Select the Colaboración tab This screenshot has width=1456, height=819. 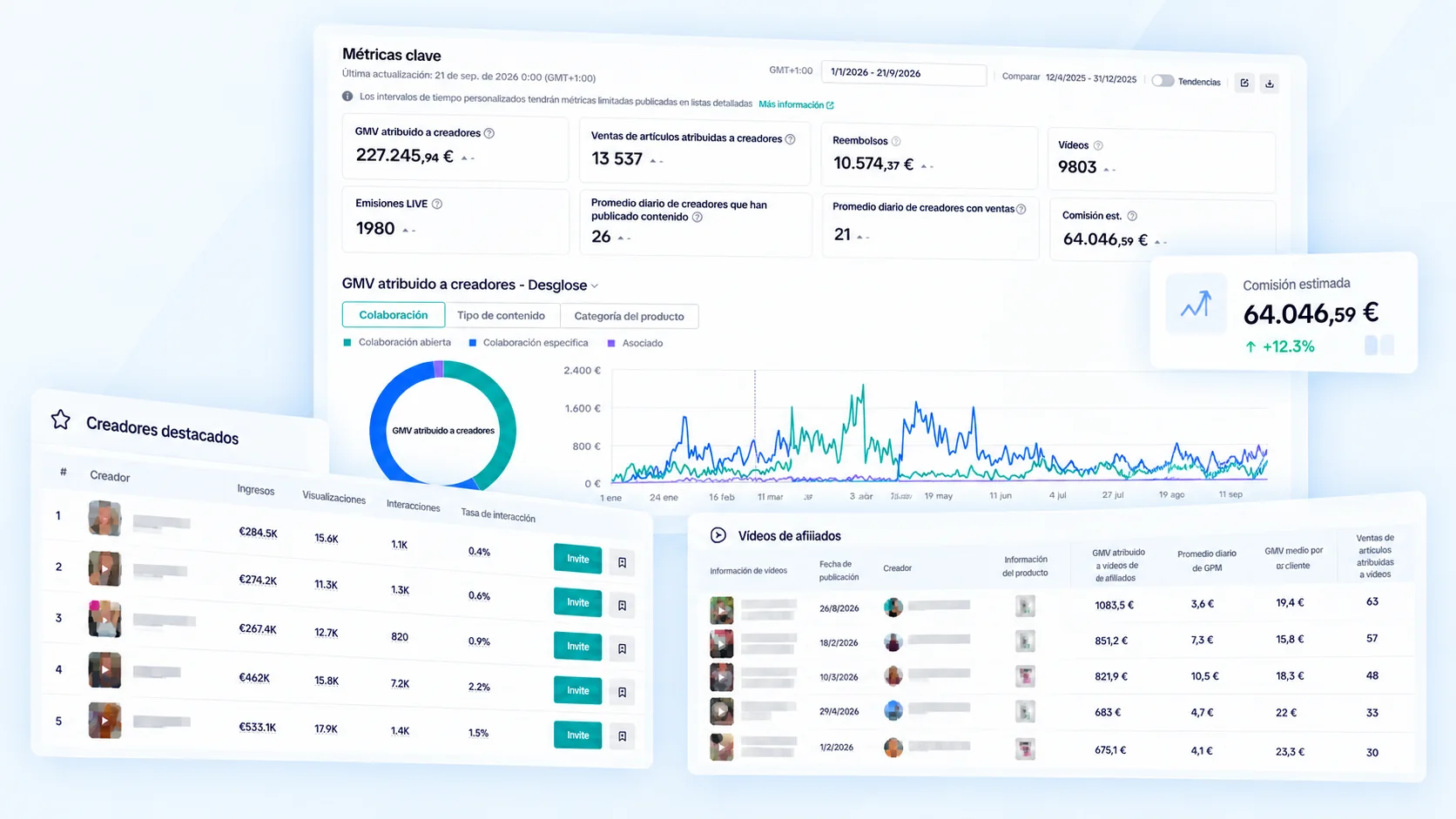[x=394, y=314]
